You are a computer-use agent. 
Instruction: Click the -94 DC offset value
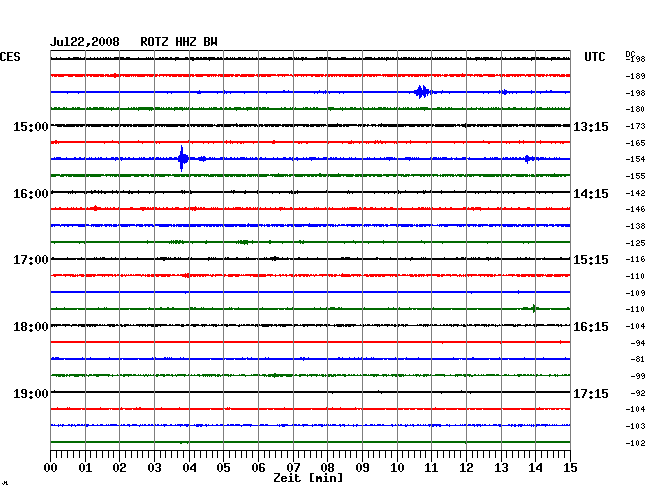coord(638,343)
